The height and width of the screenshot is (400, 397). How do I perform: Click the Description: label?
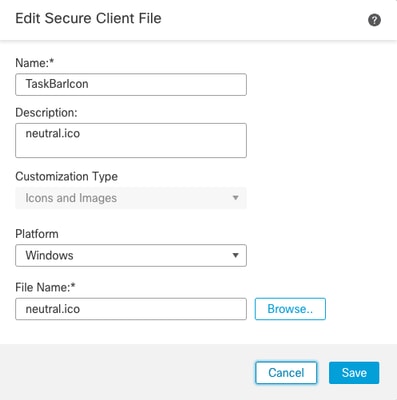[x=46, y=113]
